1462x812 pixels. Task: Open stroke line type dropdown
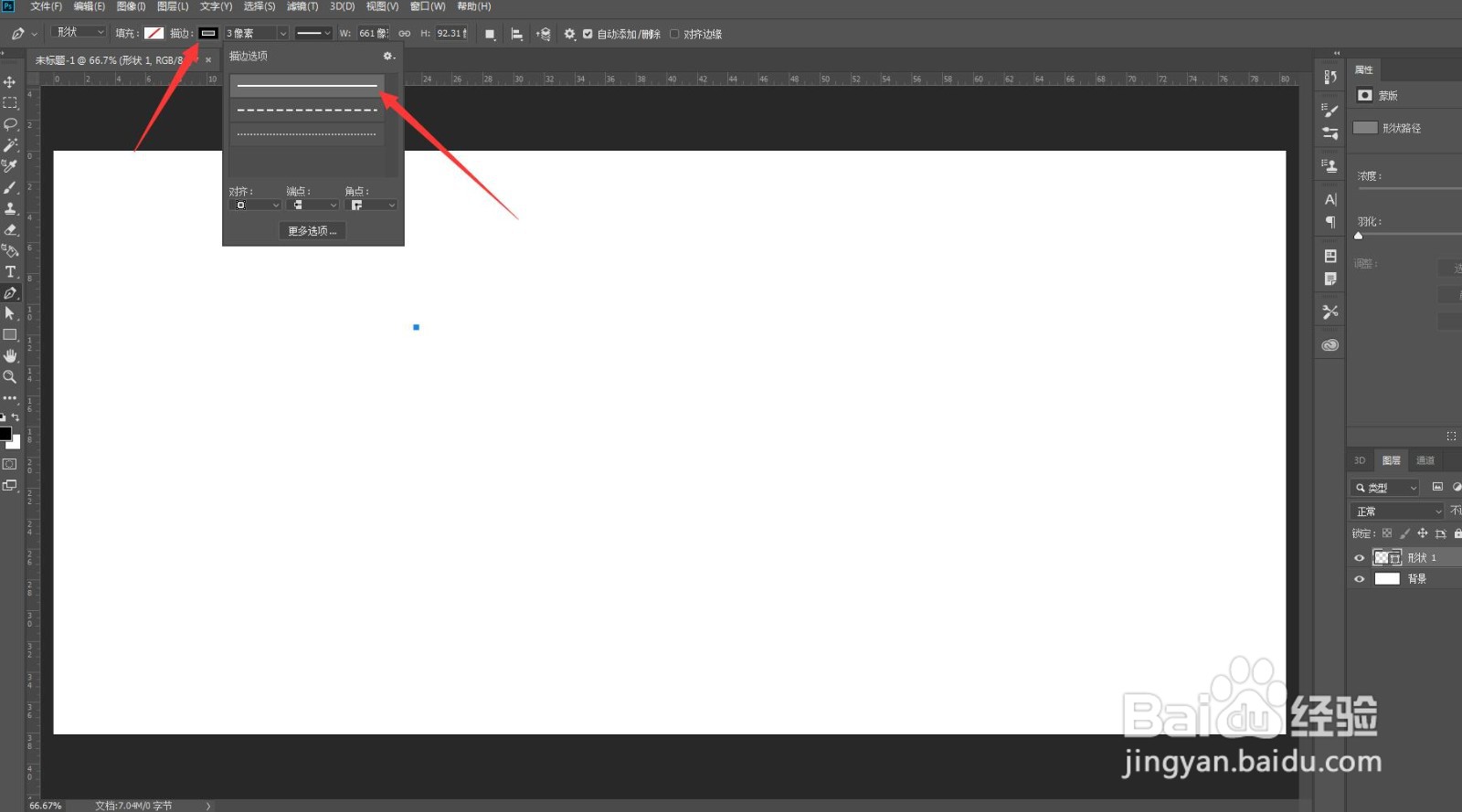click(313, 33)
